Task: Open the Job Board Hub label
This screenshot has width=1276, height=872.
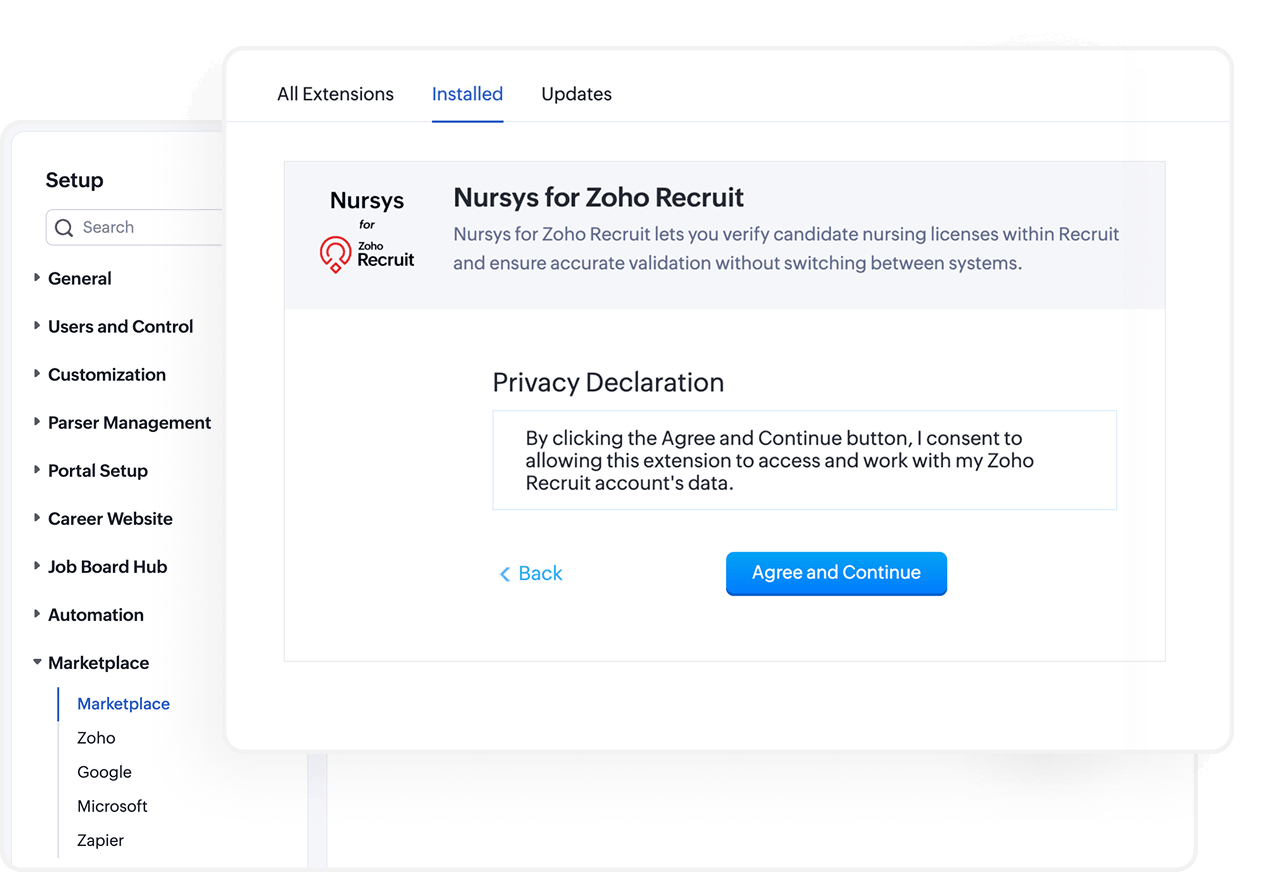Action: [x=108, y=567]
